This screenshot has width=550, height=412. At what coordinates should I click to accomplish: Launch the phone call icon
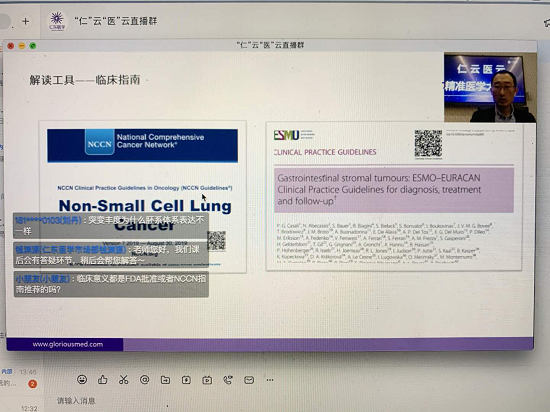228,380
